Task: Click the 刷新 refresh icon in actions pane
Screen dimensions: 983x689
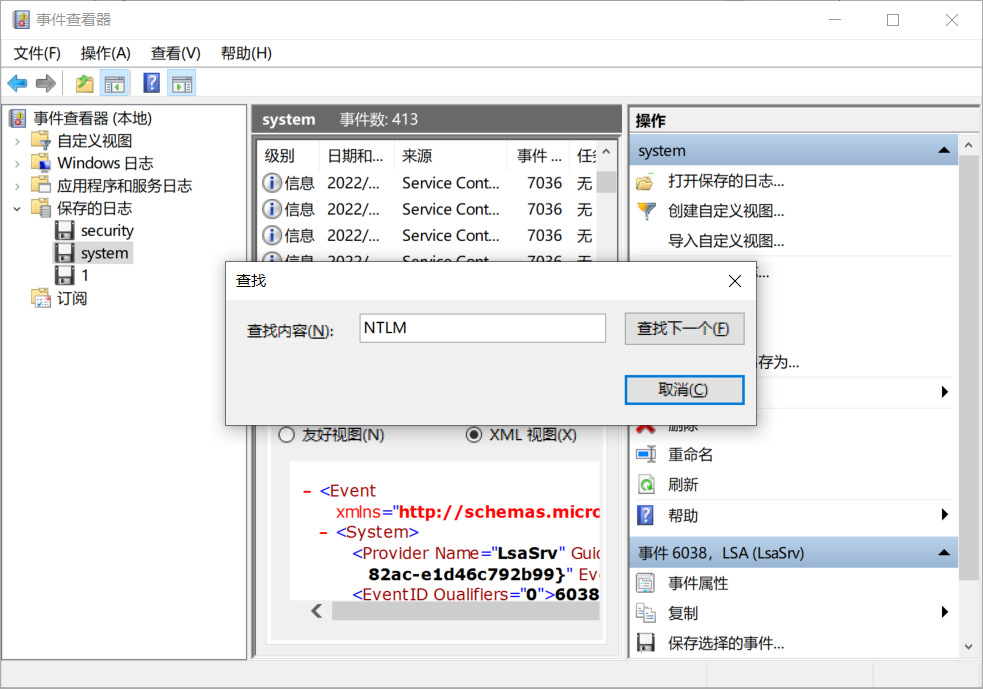Action: tap(647, 485)
